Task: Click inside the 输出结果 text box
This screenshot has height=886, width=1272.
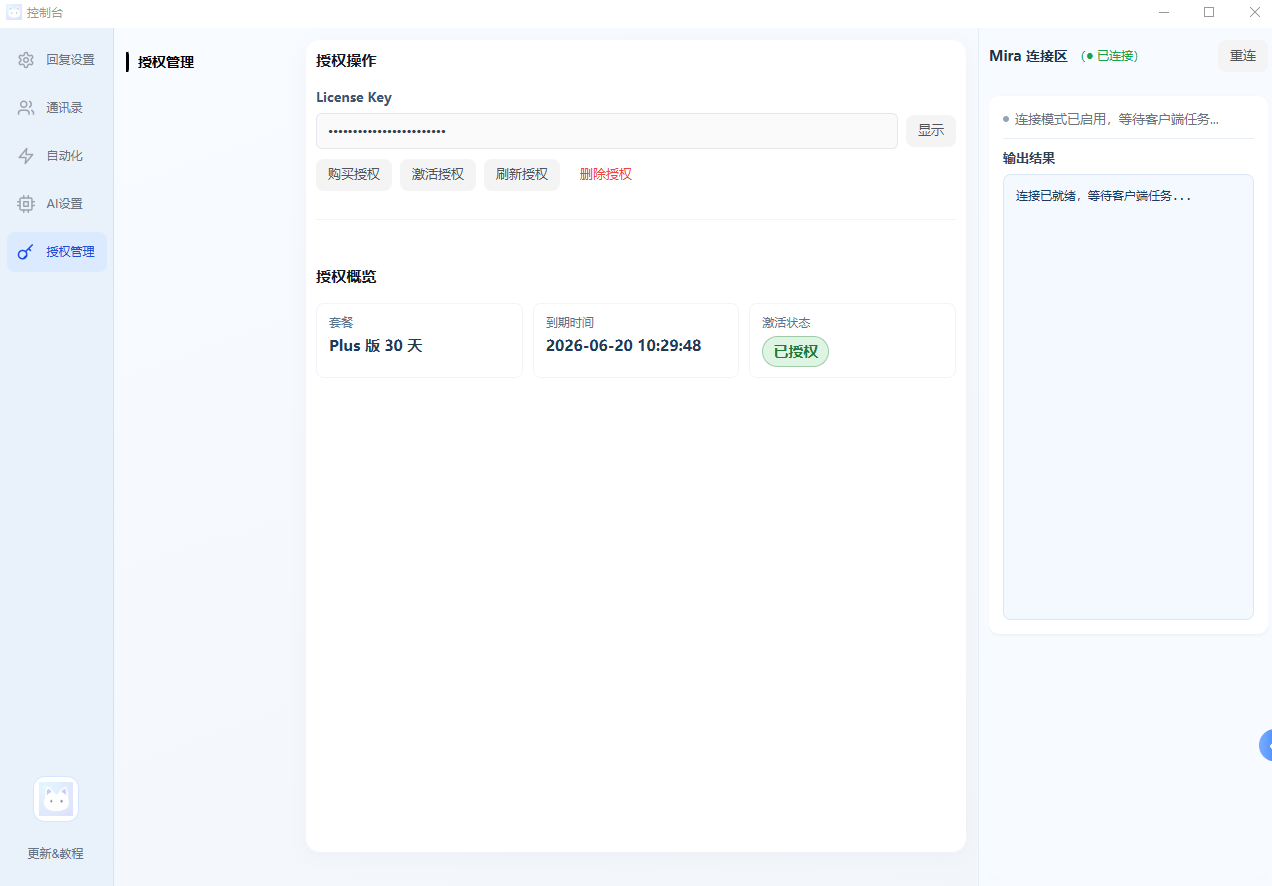Action: pyautogui.click(x=1128, y=397)
